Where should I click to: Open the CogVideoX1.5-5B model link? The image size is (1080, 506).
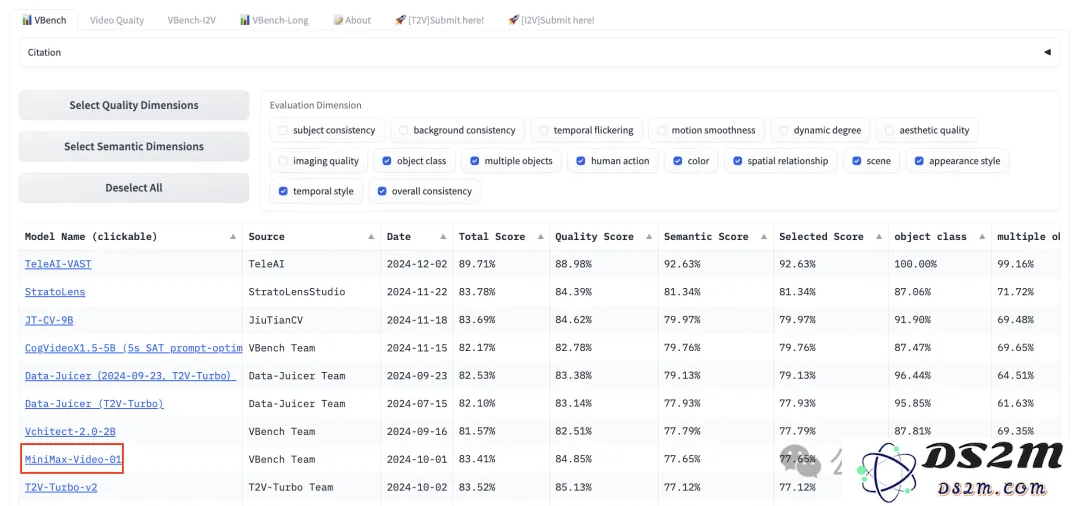134,348
